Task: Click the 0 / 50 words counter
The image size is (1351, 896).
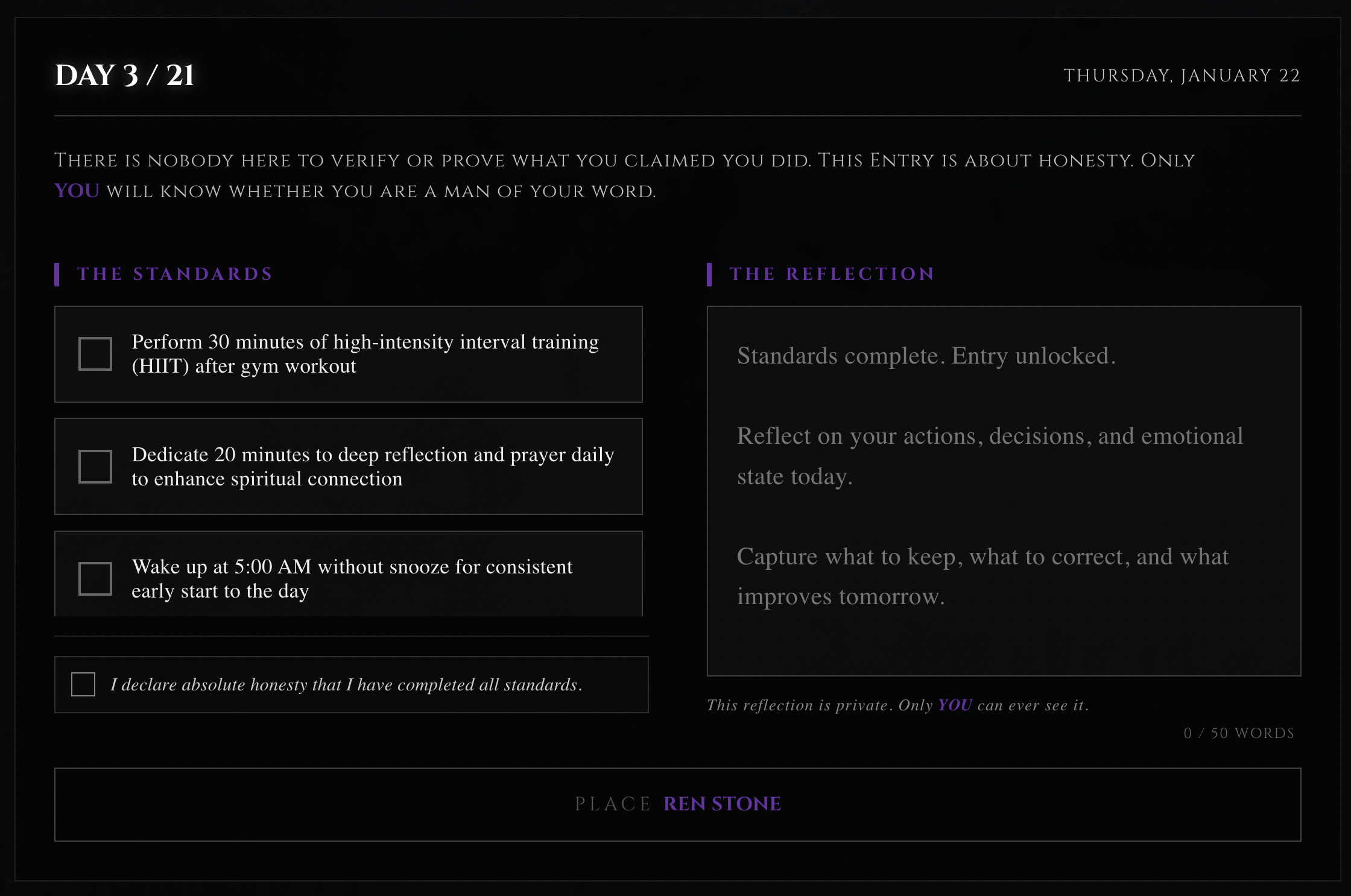Action: pos(1239,733)
